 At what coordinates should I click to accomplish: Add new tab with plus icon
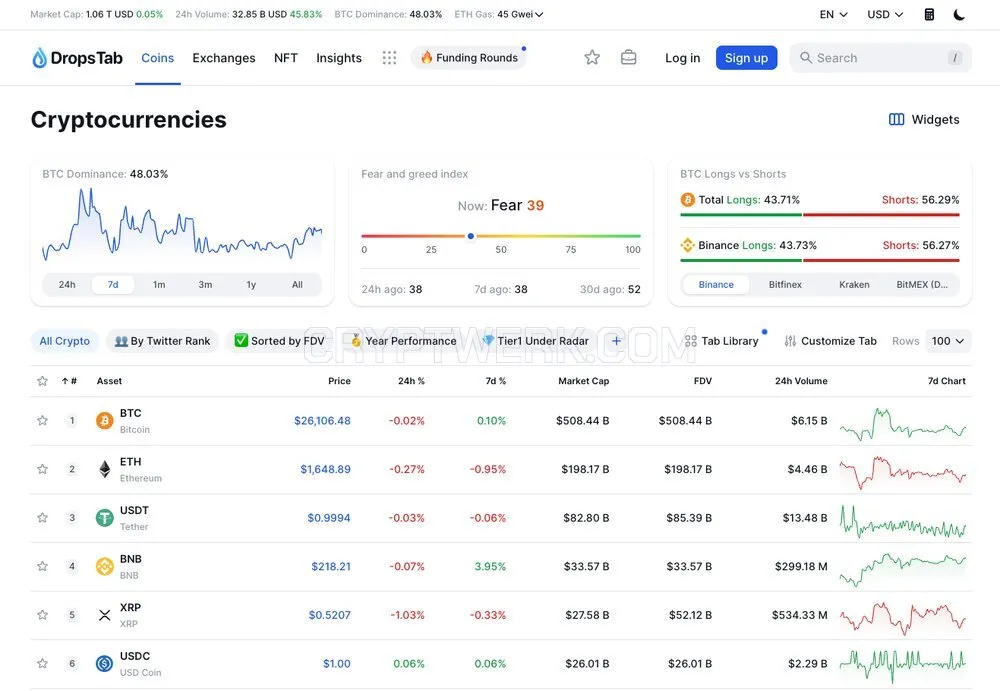pos(616,341)
